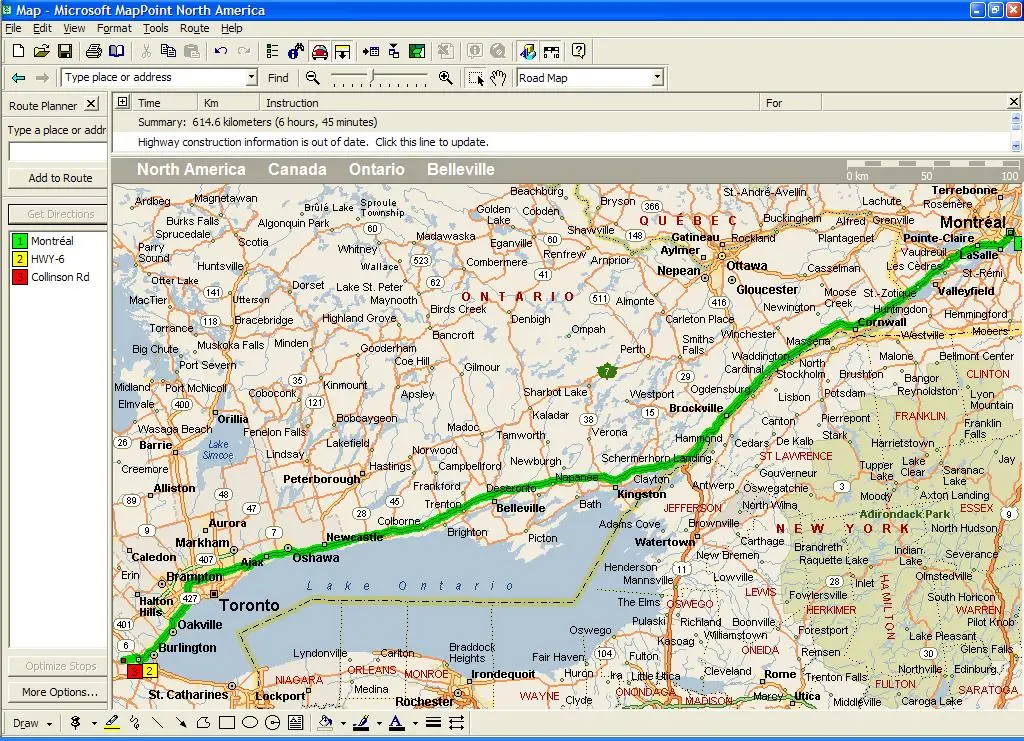Click the Save map icon
Image resolution: width=1024 pixels, height=741 pixels.
coord(64,51)
